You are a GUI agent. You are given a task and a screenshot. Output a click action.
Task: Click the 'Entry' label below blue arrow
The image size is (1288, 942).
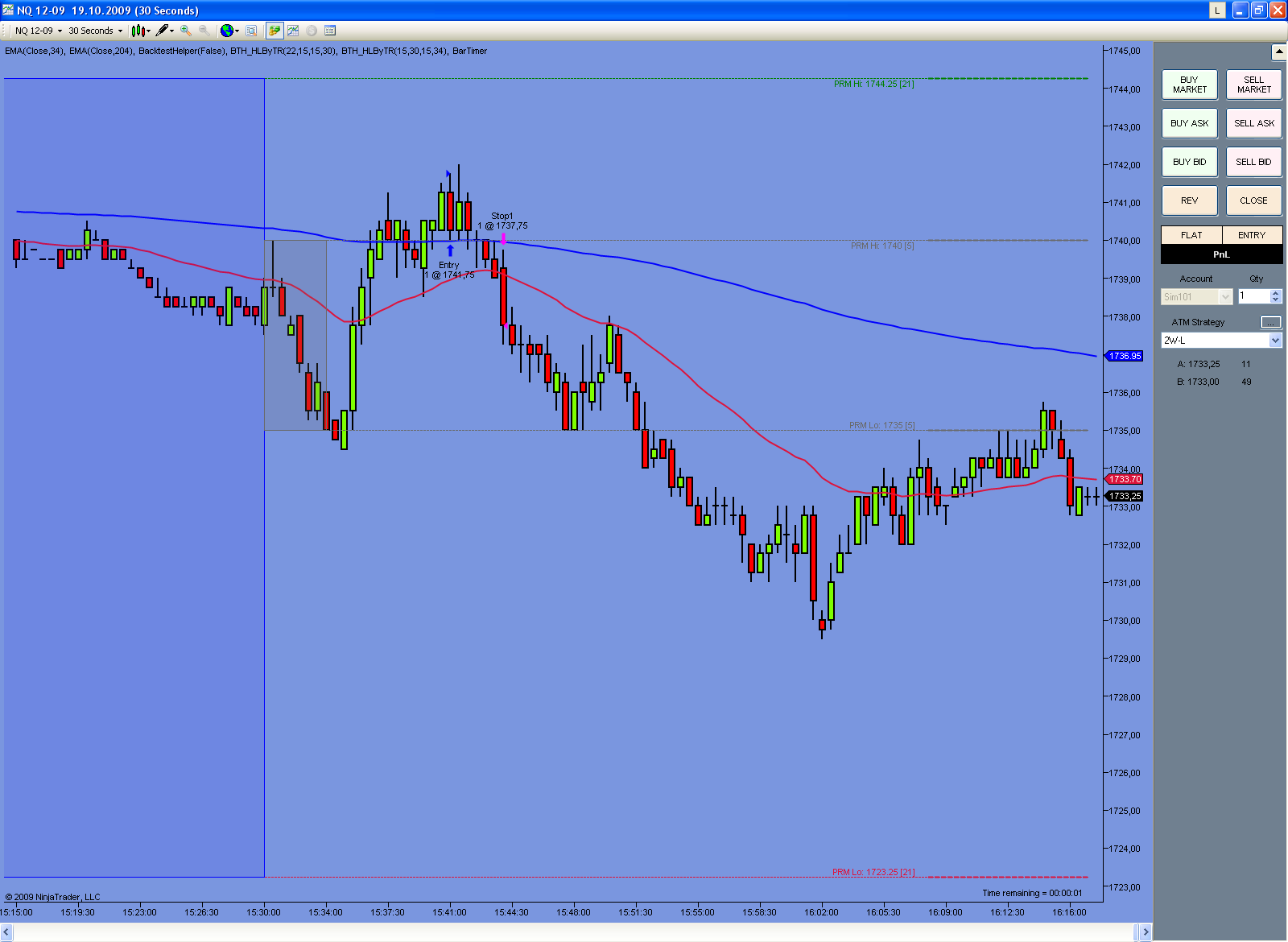[449, 265]
